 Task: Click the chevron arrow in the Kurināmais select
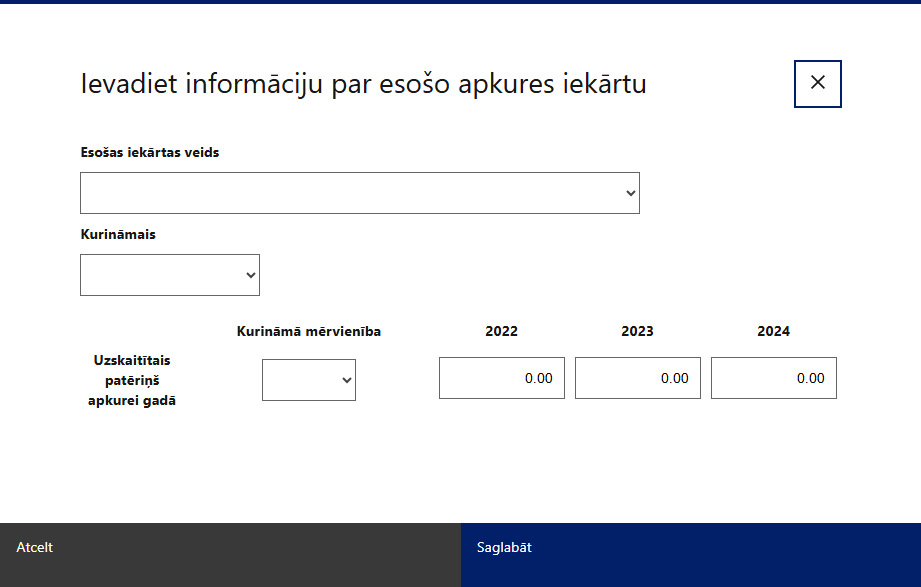(250, 275)
